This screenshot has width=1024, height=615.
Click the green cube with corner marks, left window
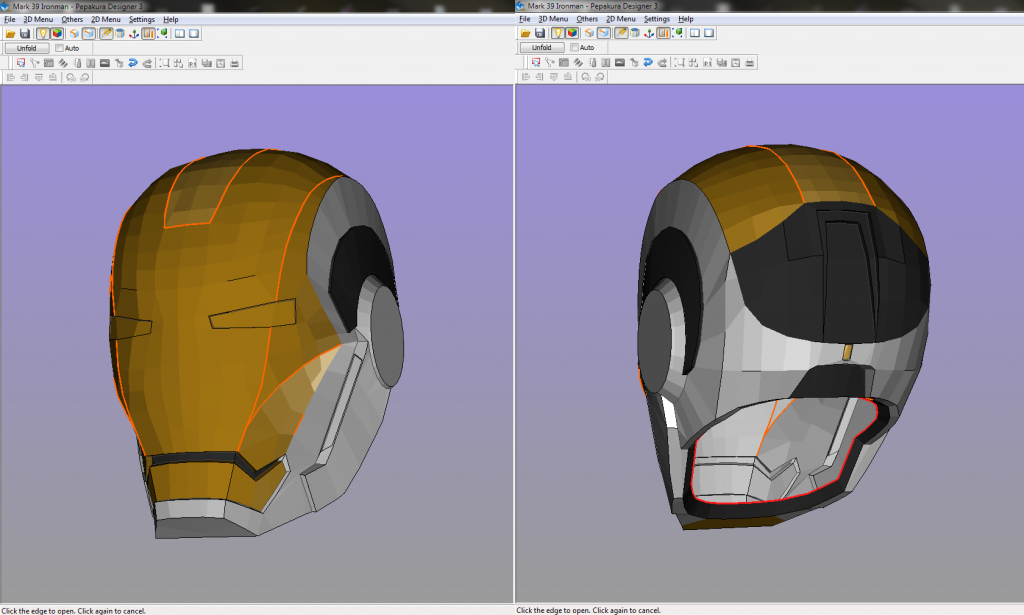tap(163, 33)
